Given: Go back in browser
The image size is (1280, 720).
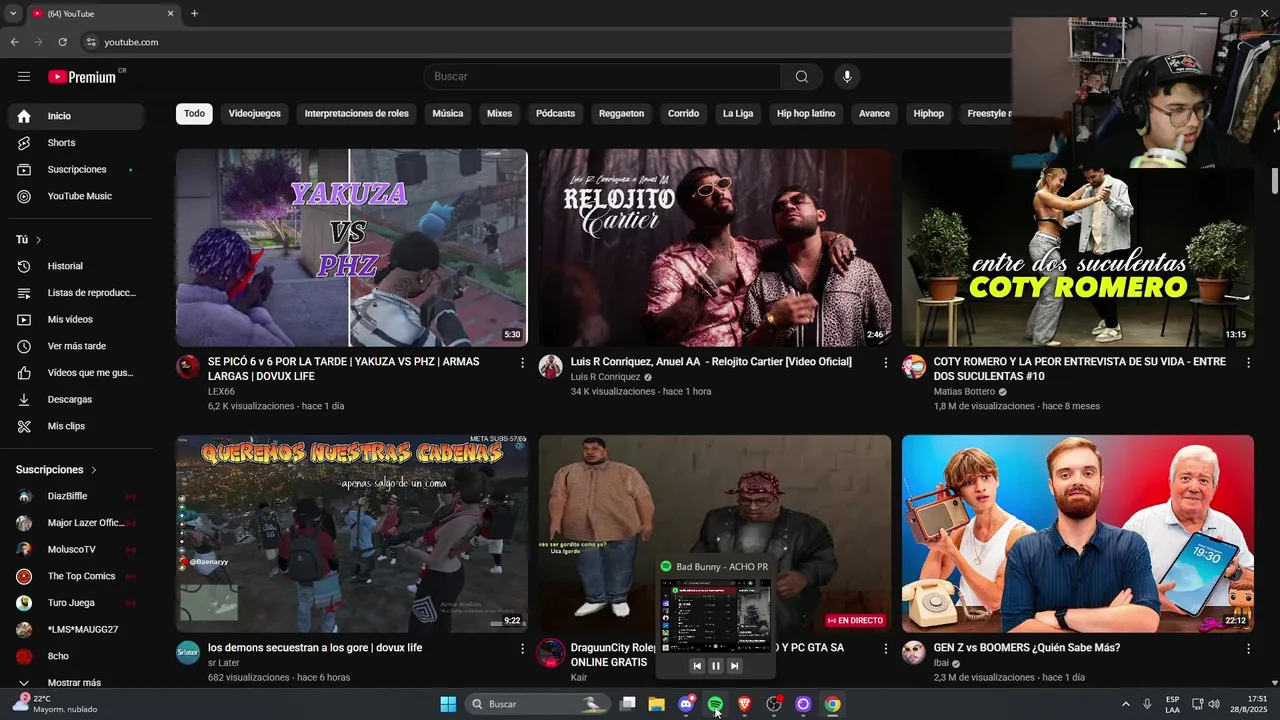Looking at the screenshot, I should pyautogui.click(x=14, y=42).
